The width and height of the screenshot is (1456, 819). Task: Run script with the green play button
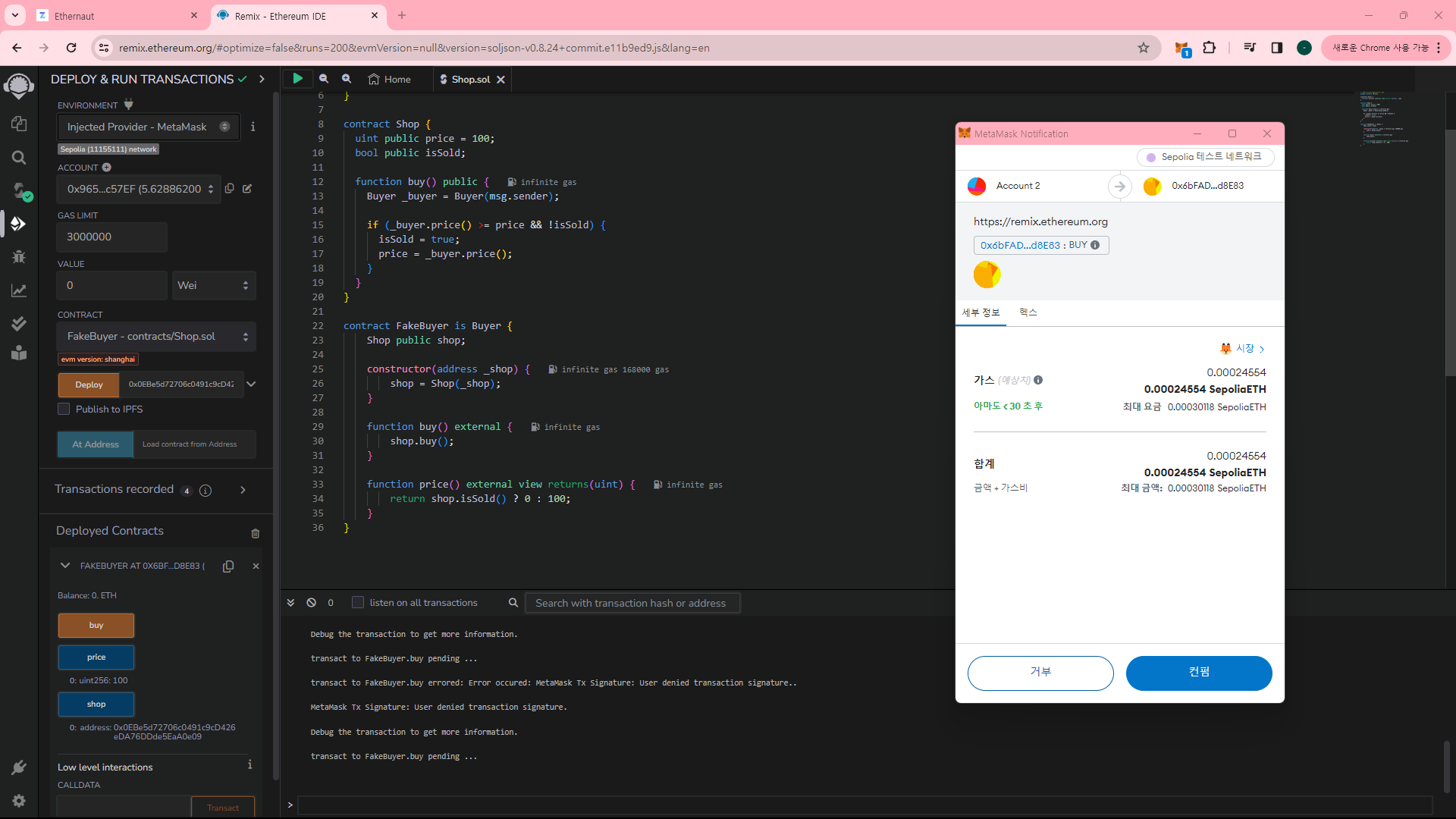298,78
